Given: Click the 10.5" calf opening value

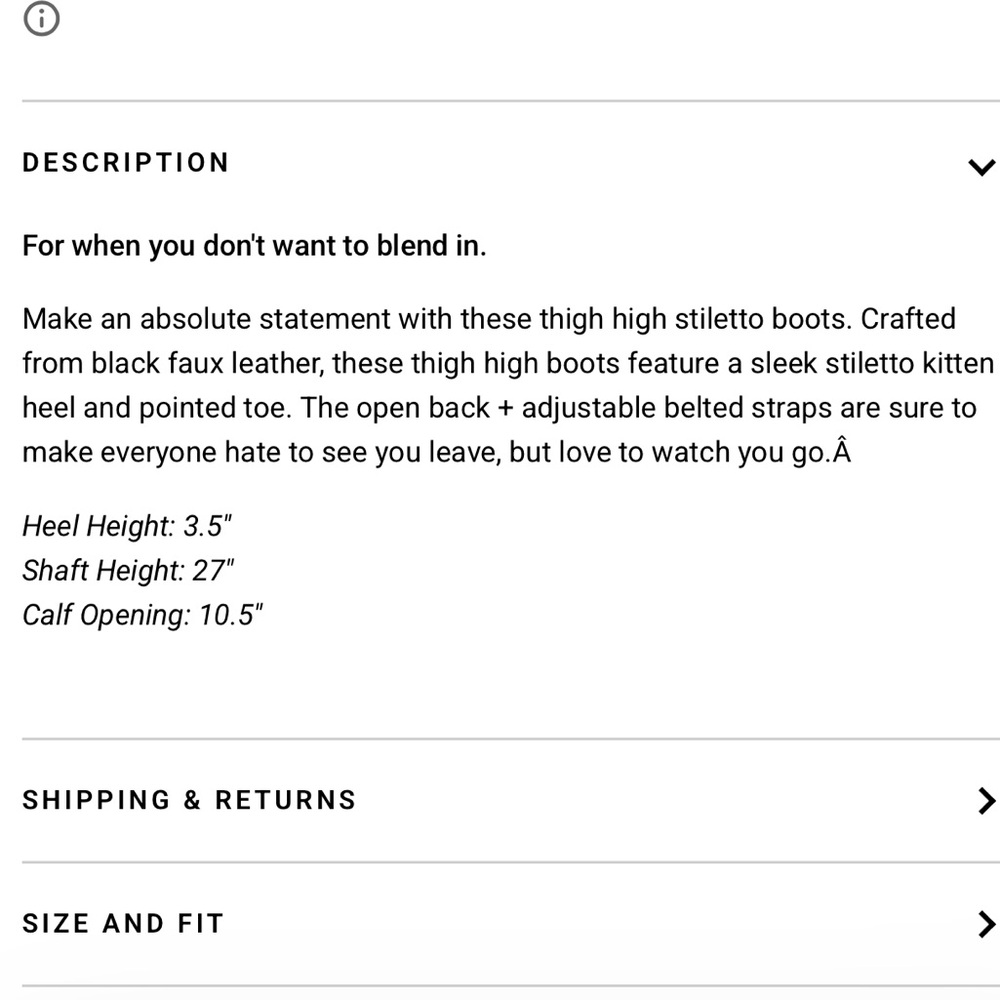Looking at the screenshot, I should pyautogui.click(x=231, y=615).
